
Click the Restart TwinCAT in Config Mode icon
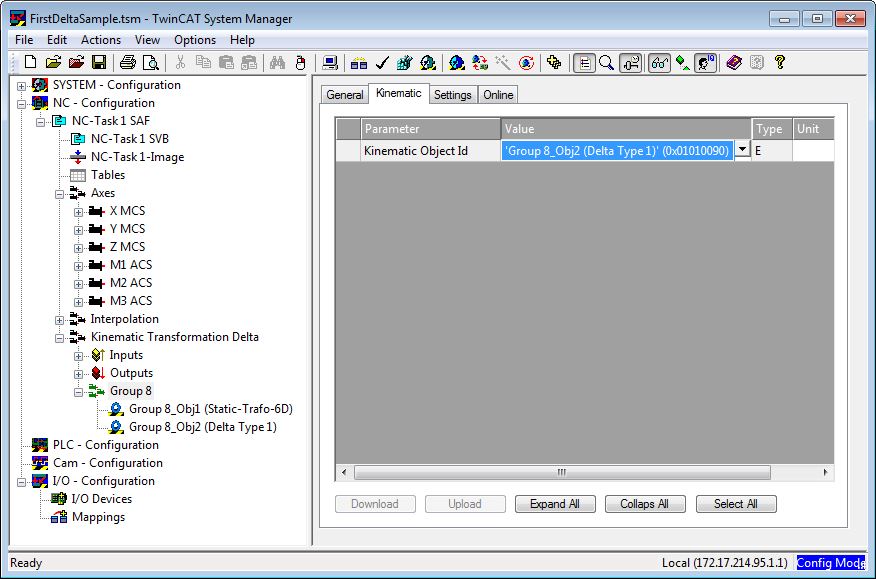456,63
